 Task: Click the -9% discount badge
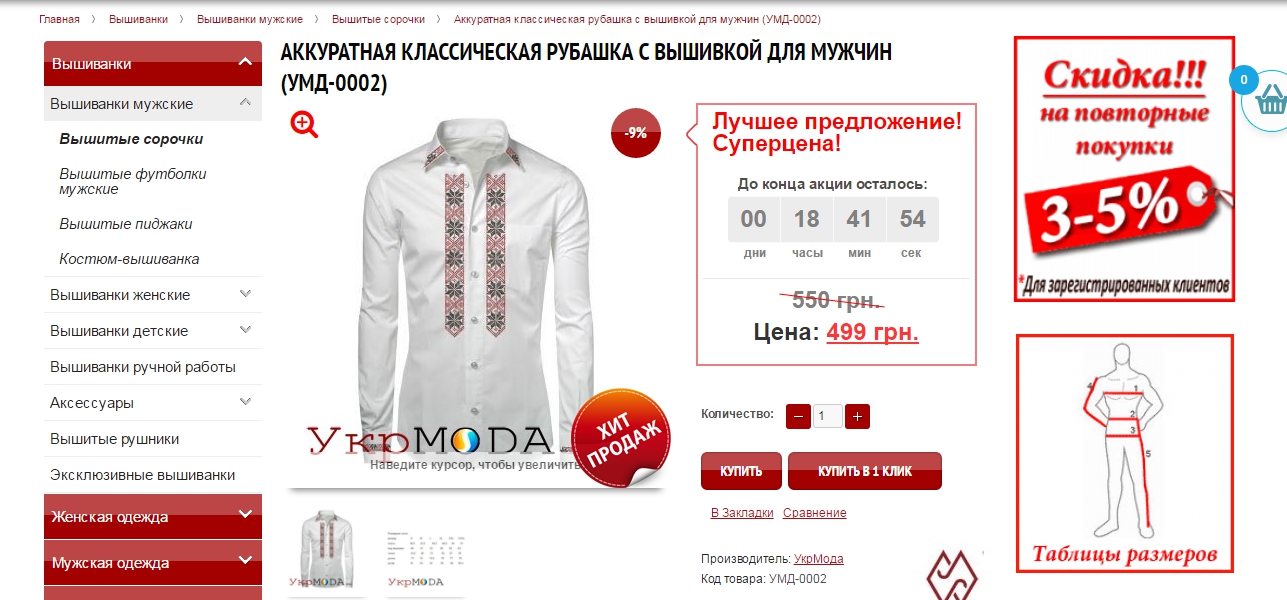(636, 133)
